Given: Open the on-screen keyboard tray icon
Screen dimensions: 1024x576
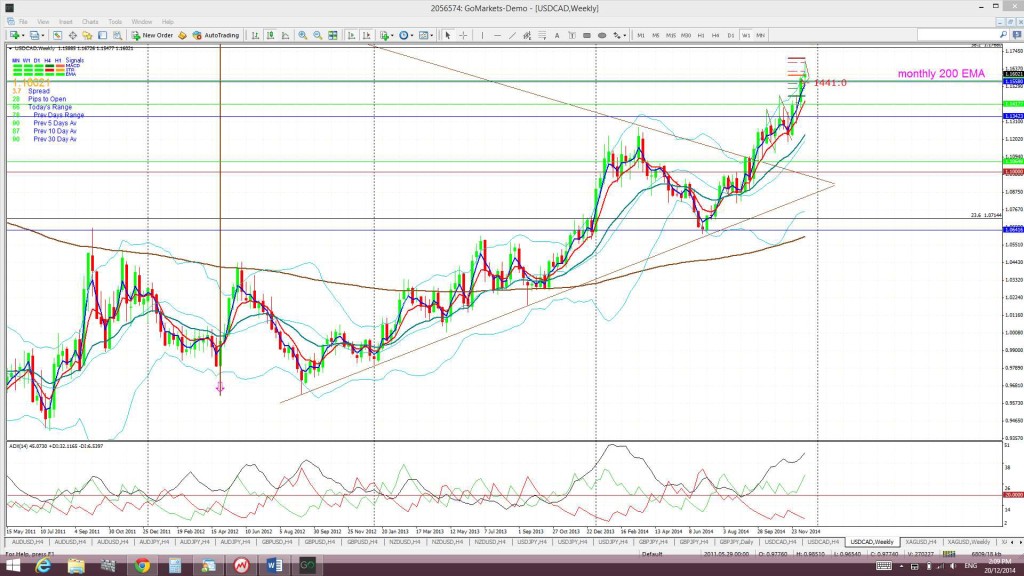Looking at the screenshot, I should pos(884,566).
